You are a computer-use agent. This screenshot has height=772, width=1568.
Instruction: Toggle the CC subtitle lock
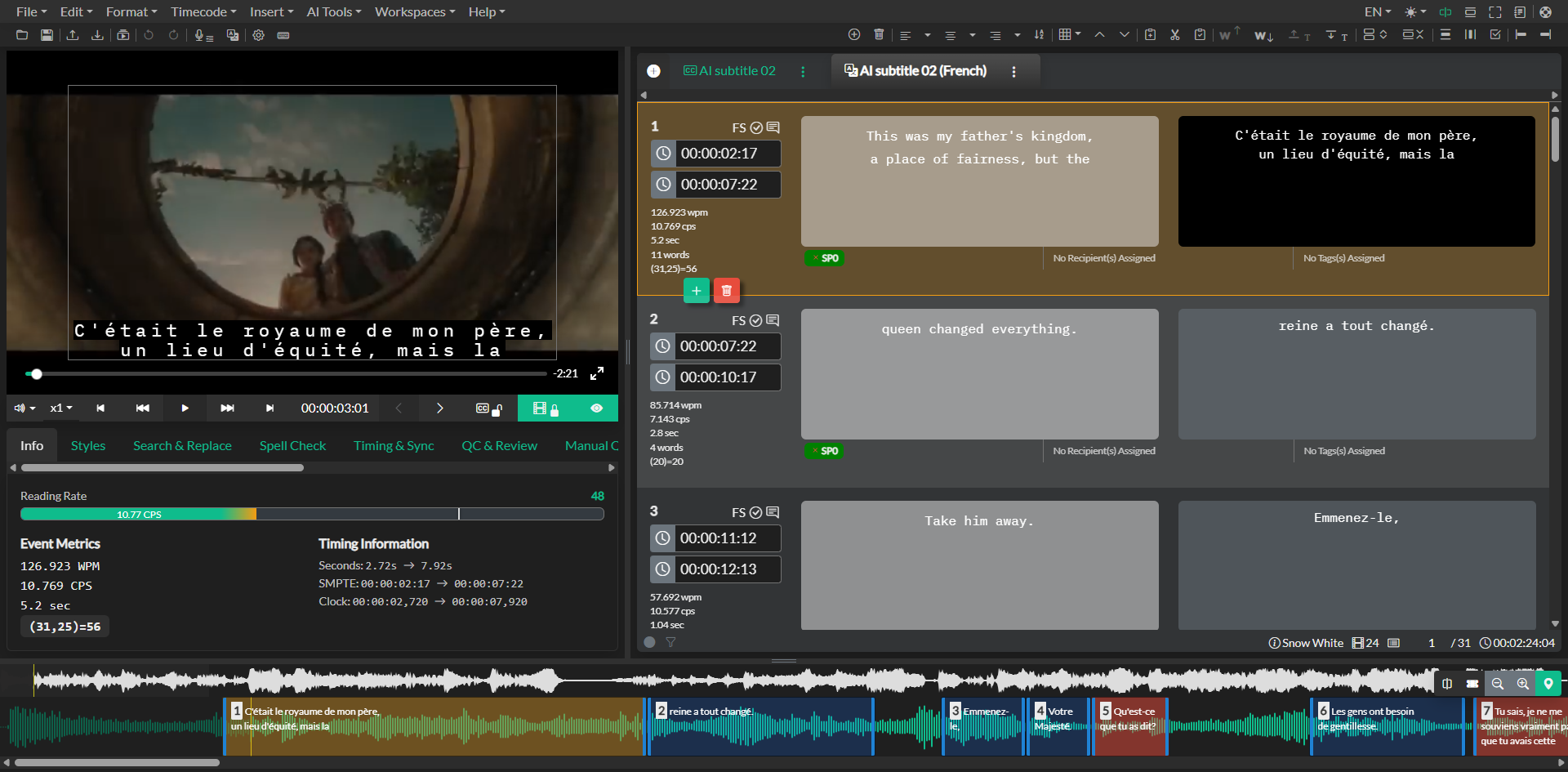coord(488,408)
